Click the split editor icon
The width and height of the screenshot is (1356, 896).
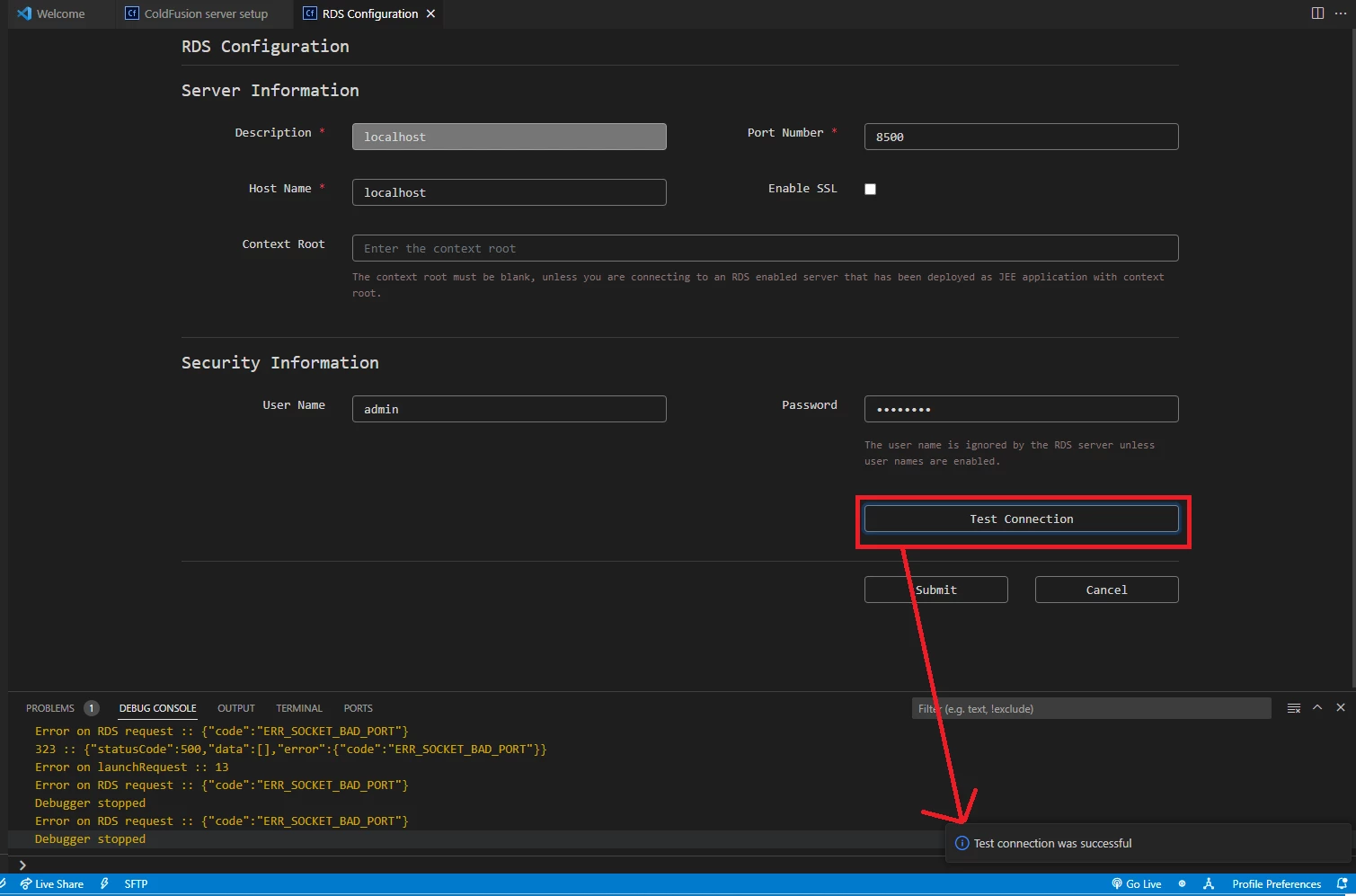(1317, 13)
